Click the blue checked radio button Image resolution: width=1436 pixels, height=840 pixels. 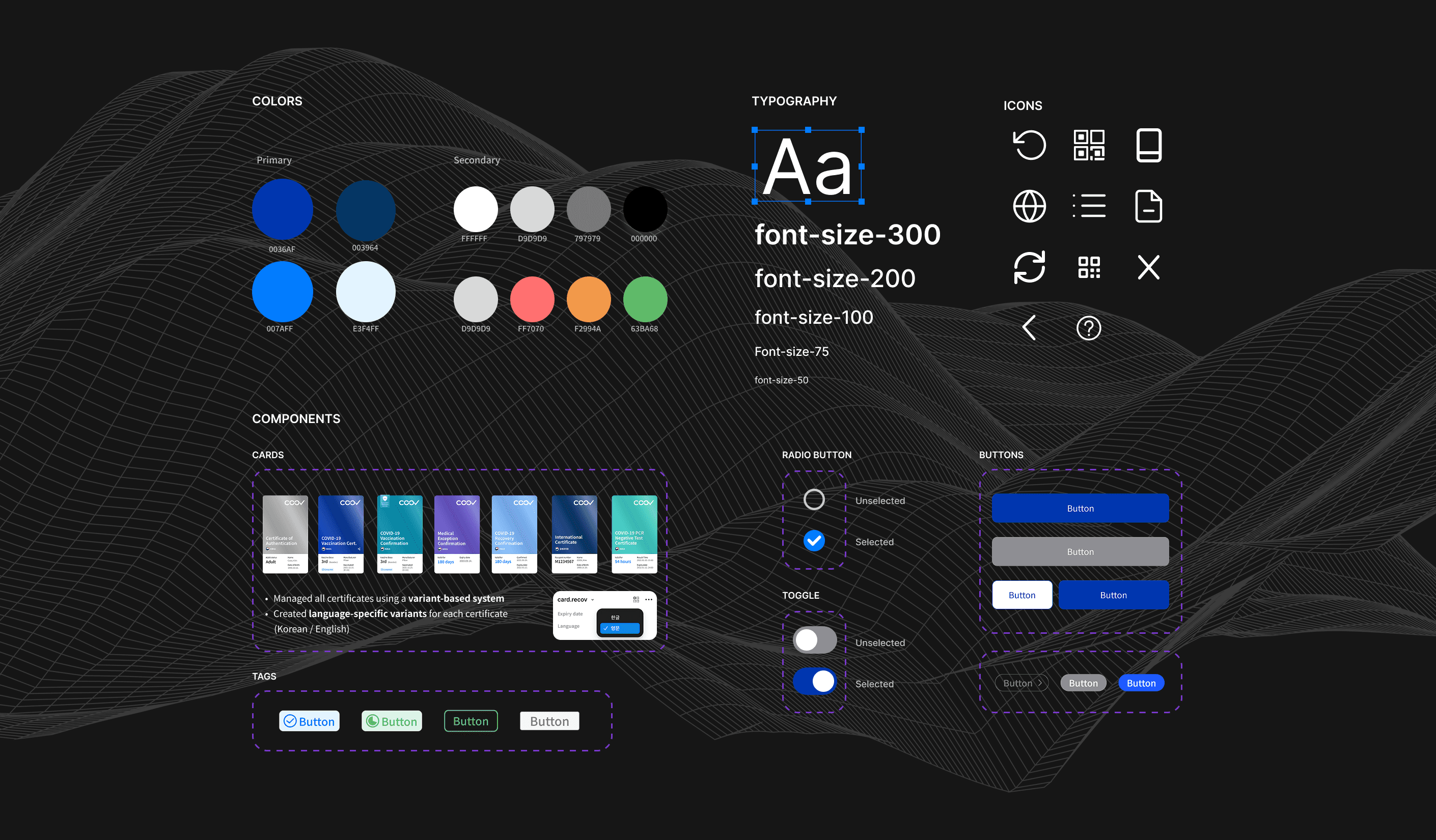click(x=814, y=541)
